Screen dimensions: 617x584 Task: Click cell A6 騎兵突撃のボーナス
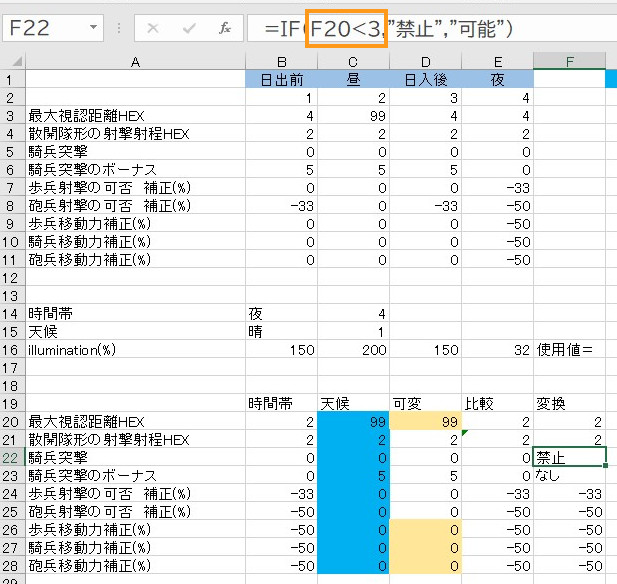[x=135, y=170]
